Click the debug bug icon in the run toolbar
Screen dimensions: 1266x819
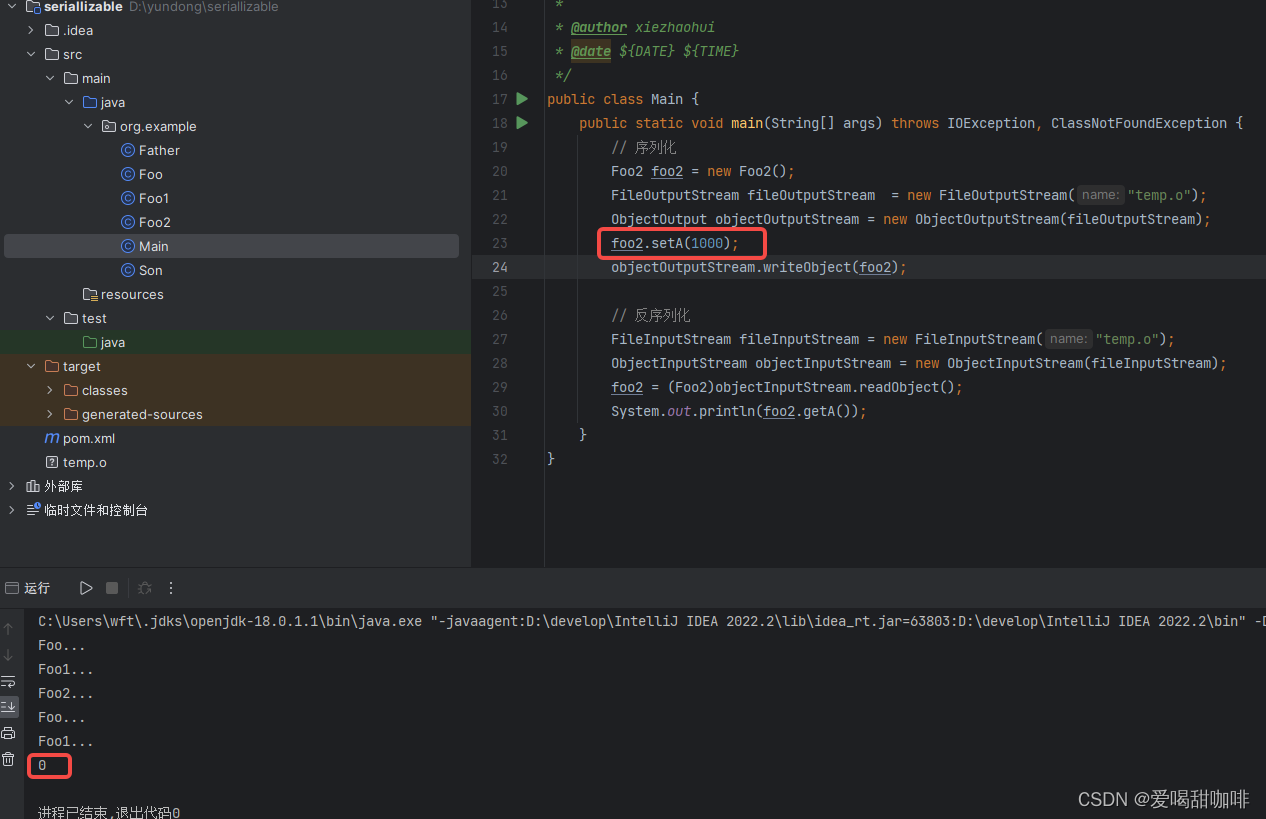145,588
